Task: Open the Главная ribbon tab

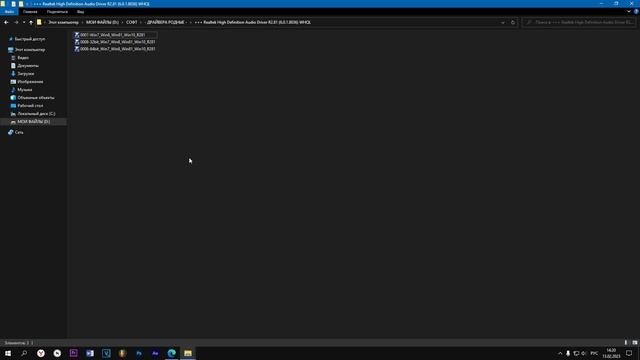Action: (x=30, y=12)
